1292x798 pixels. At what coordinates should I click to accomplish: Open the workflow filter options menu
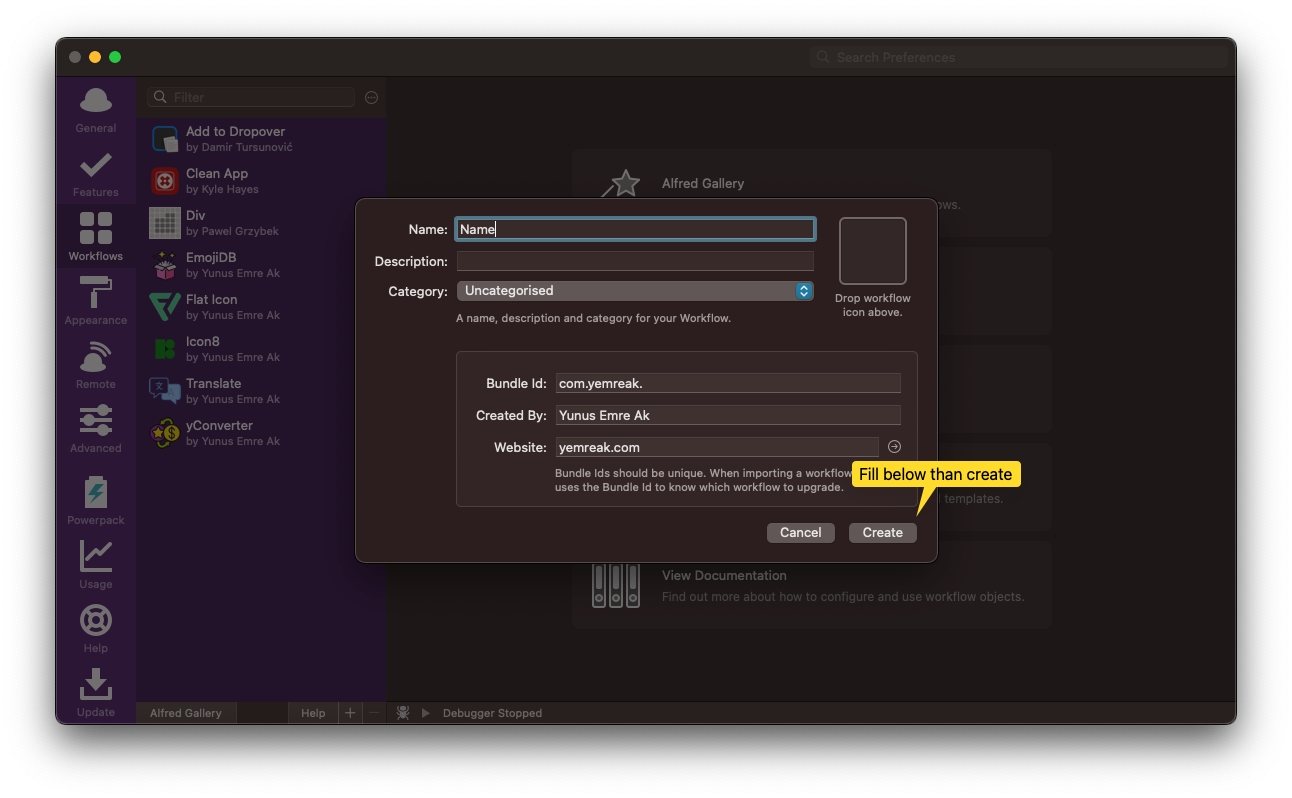coord(371,97)
